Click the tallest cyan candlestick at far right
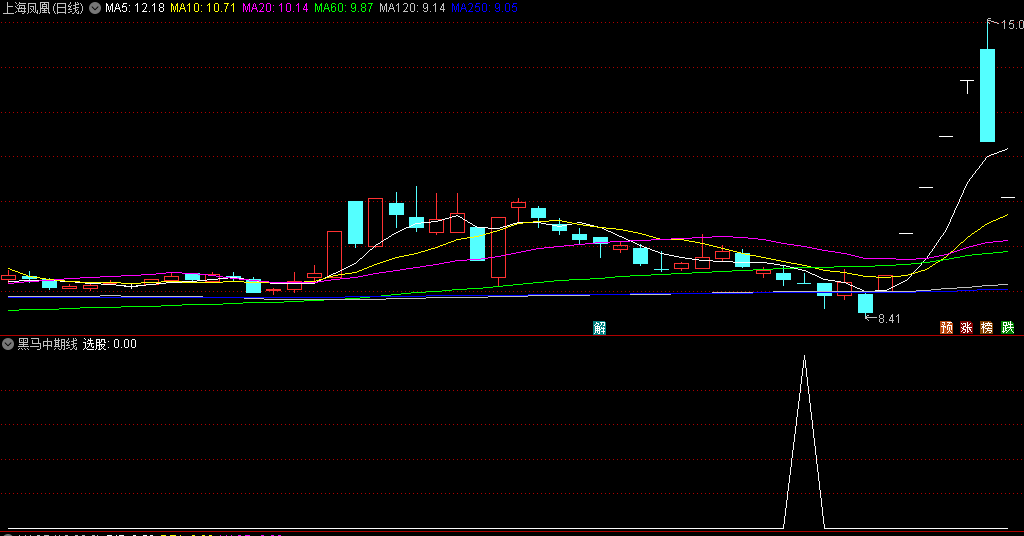The image size is (1024, 536). 987,95
